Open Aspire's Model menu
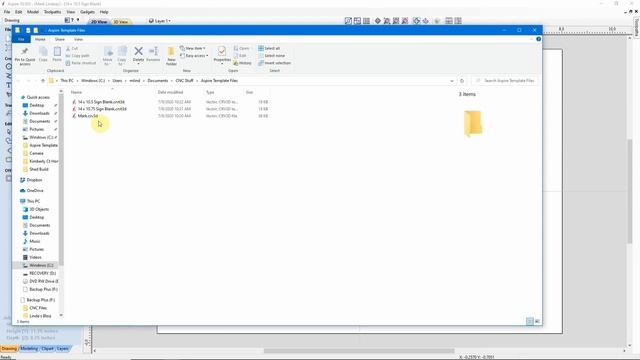 [x=33, y=12]
